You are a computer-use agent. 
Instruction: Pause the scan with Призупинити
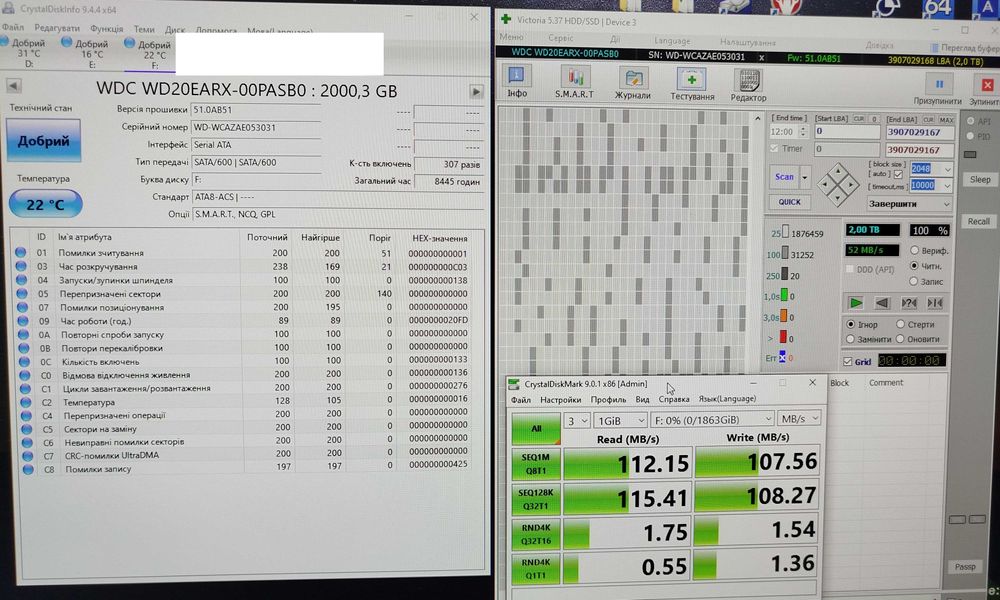pyautogui.click(x=939, y=84)
